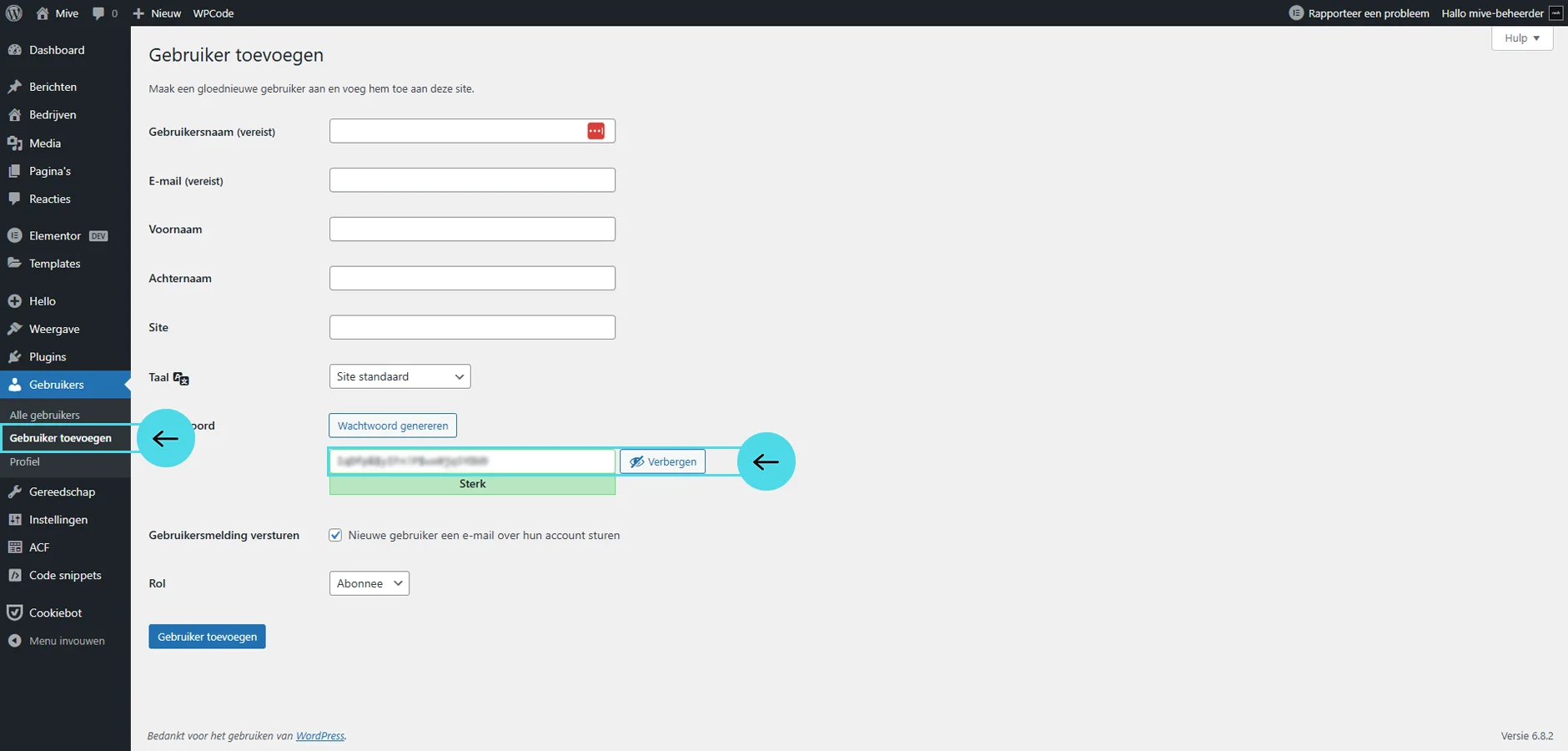Screen dimensions: 1568x751
Task: Open the Plugins menu via its plug icon
Action: click(14, 356)
